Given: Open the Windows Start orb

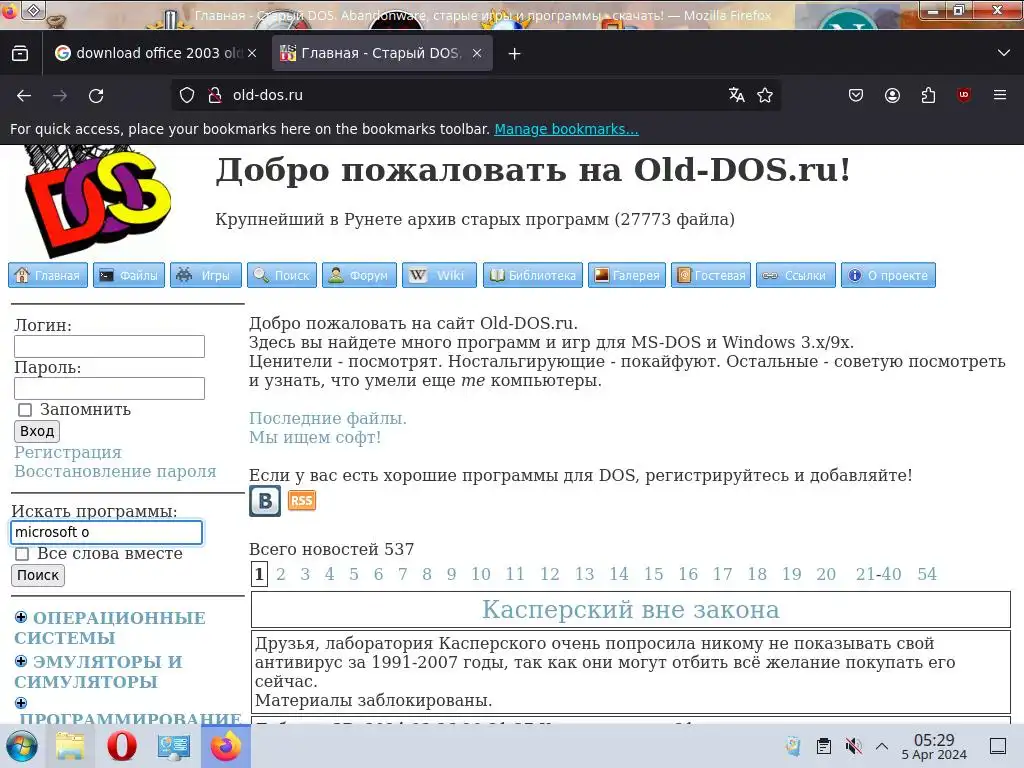Looking at the screenshot, I should click(x=22, y=746).
